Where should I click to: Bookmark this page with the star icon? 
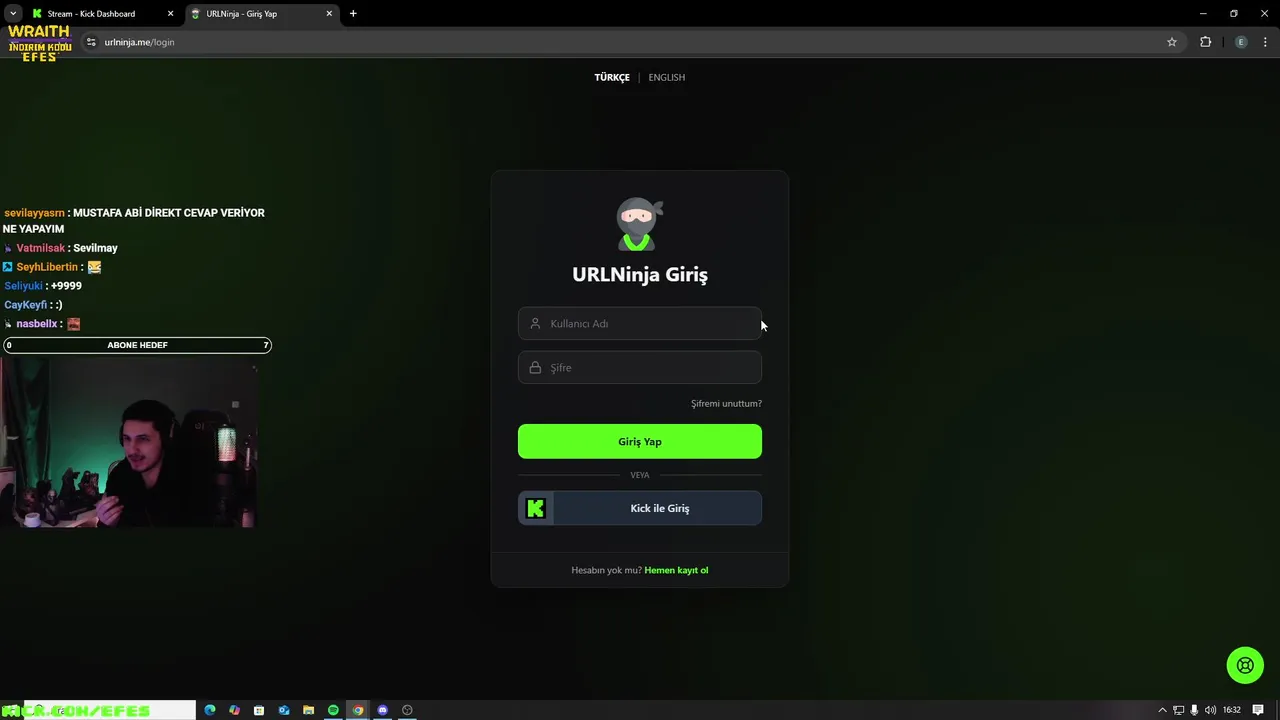(x=1172, y=42)
